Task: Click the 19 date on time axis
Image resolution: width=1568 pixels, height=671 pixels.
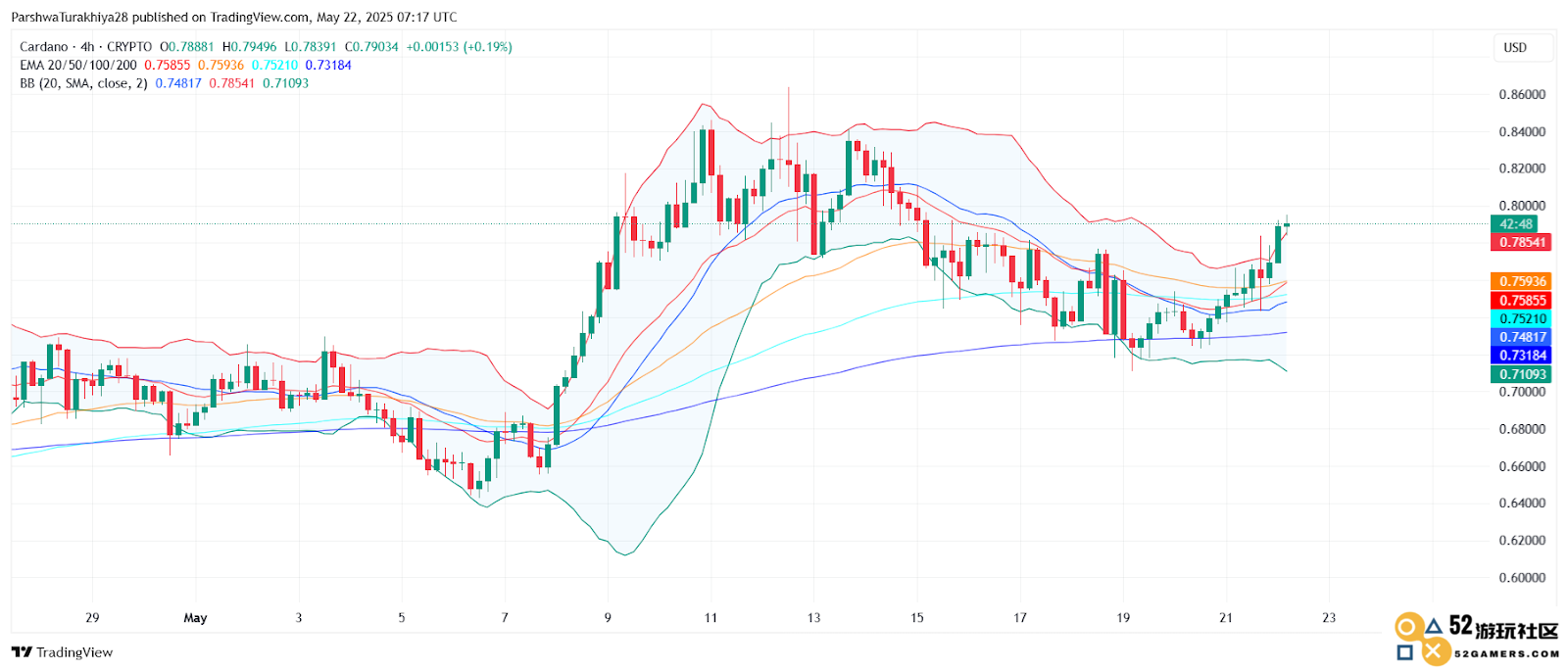Action: click(x=1123, y=618)
